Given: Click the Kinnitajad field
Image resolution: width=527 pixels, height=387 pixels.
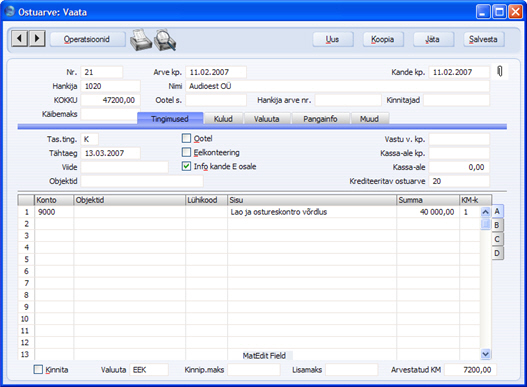Looking at the screenshot, I should click(x=456, y=100).
